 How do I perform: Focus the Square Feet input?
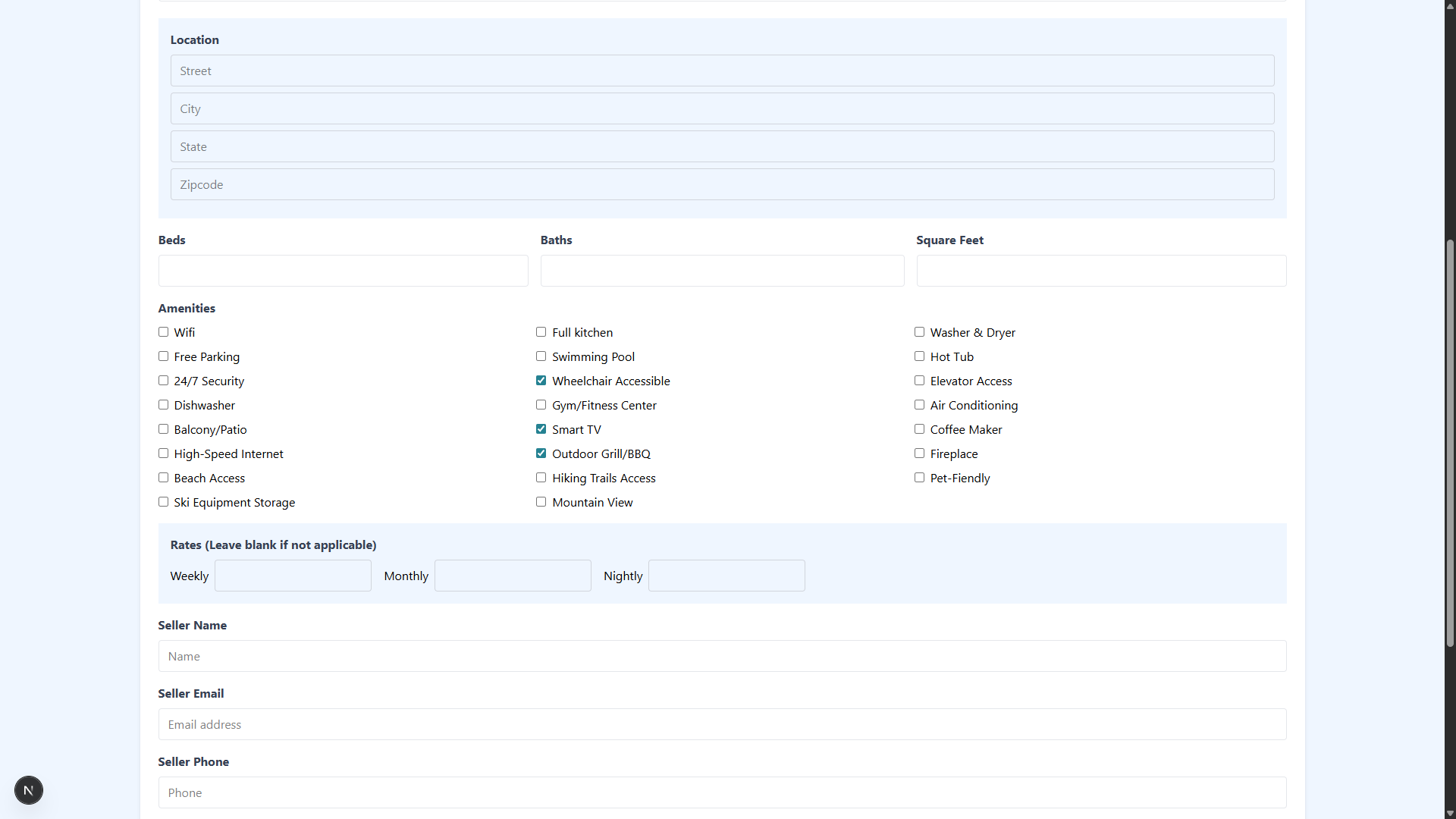1101,271
